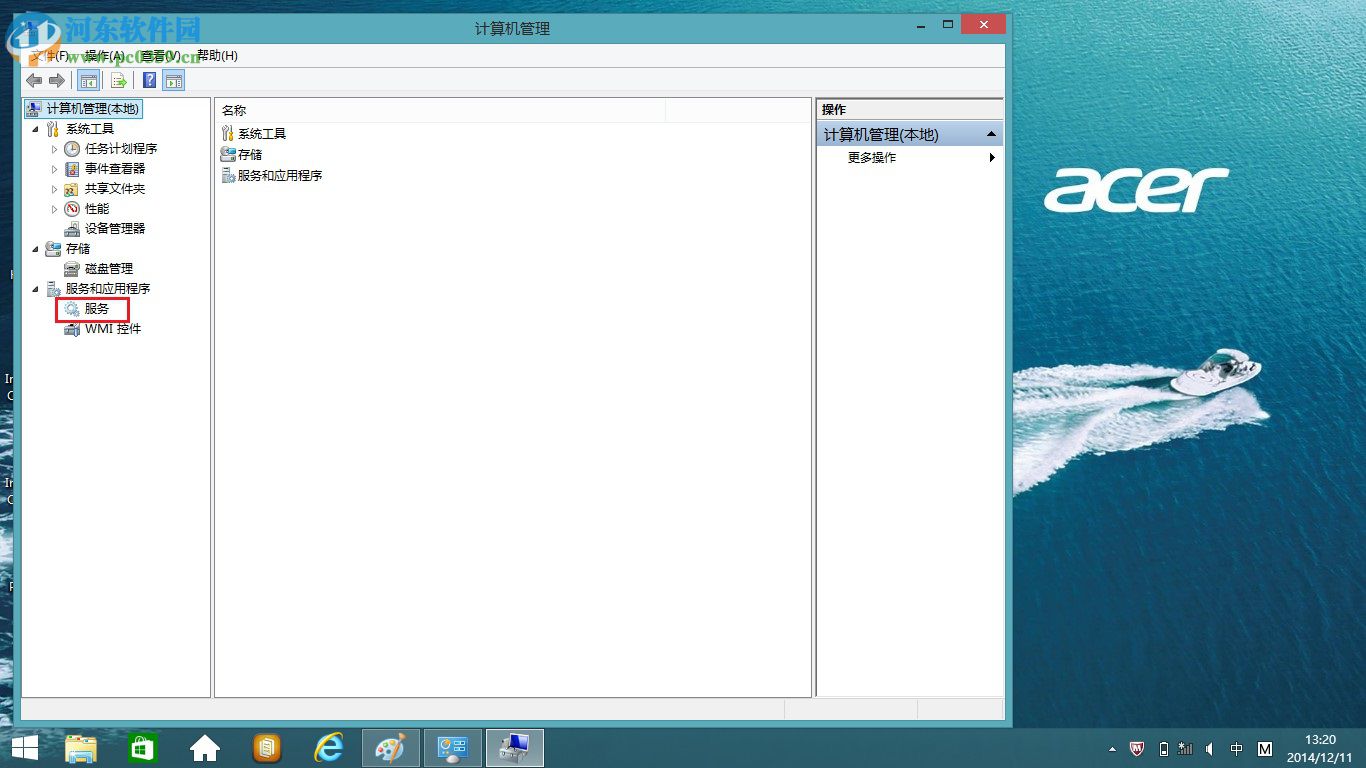Toggle the action pane toolbar icon
The height and width of the screenshot is (768, 1366).
click(174, 80)
